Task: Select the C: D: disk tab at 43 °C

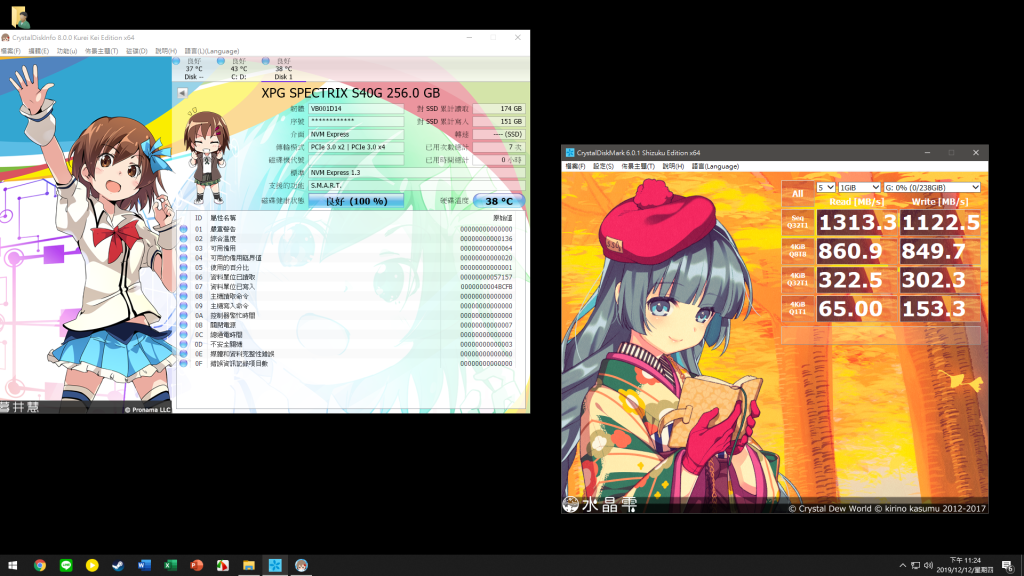Action: [238, 69]
